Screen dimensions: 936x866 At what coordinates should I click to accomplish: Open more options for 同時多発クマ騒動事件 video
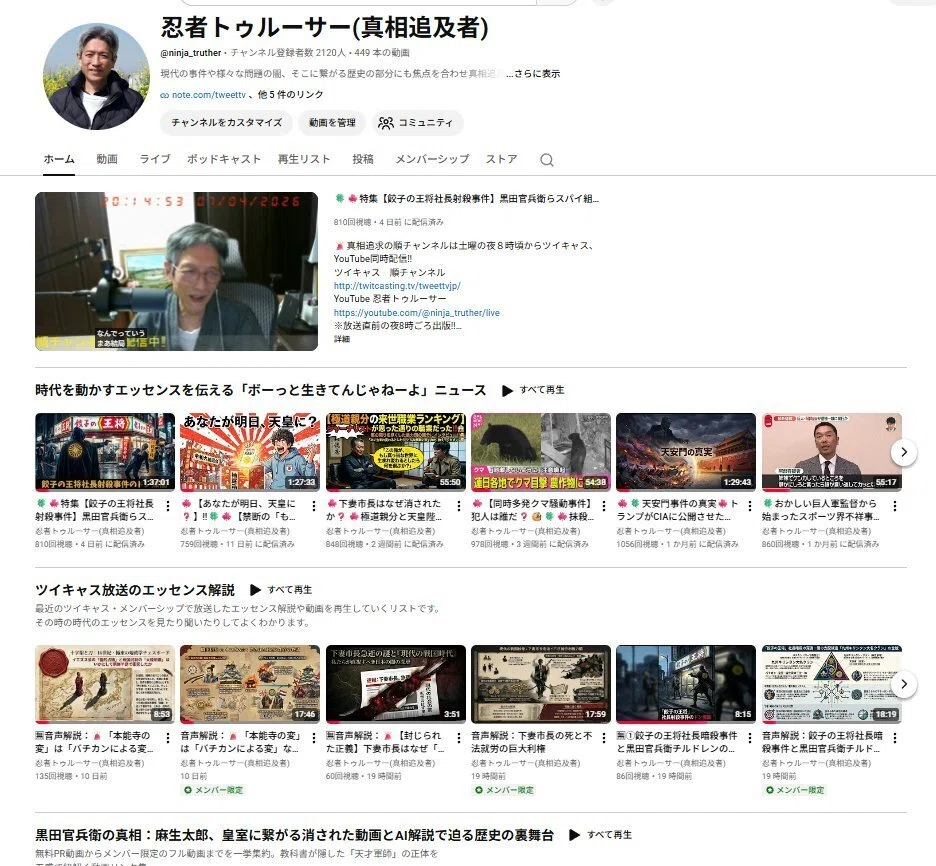(x=604, y=506)
